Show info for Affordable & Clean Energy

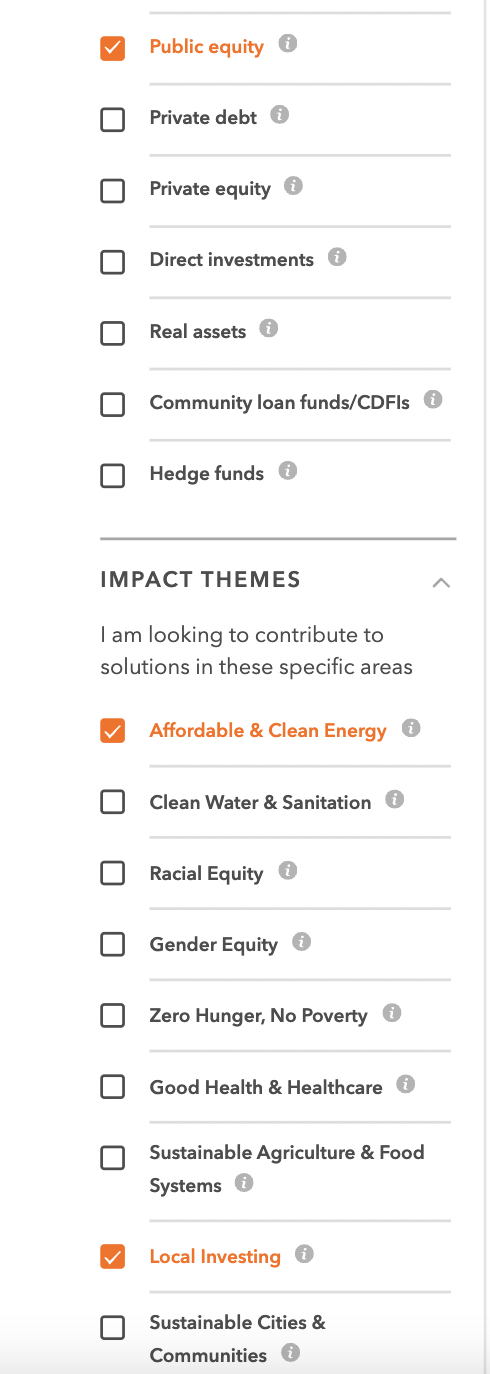(411, 728)
